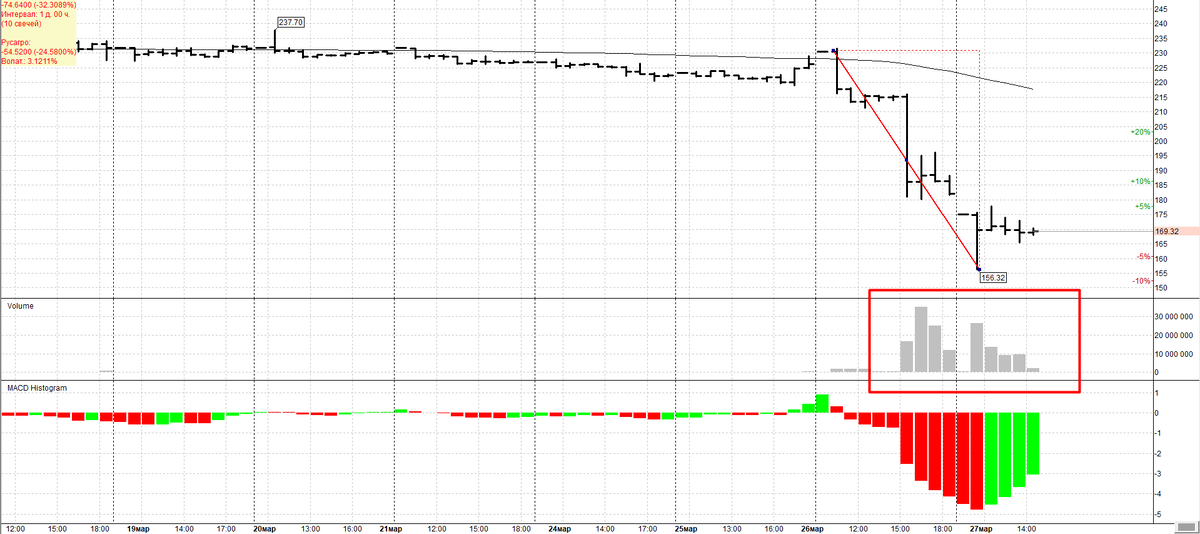Click the 156.32 low price label
Screen dimensions: 1200x534
pos(992,278)
